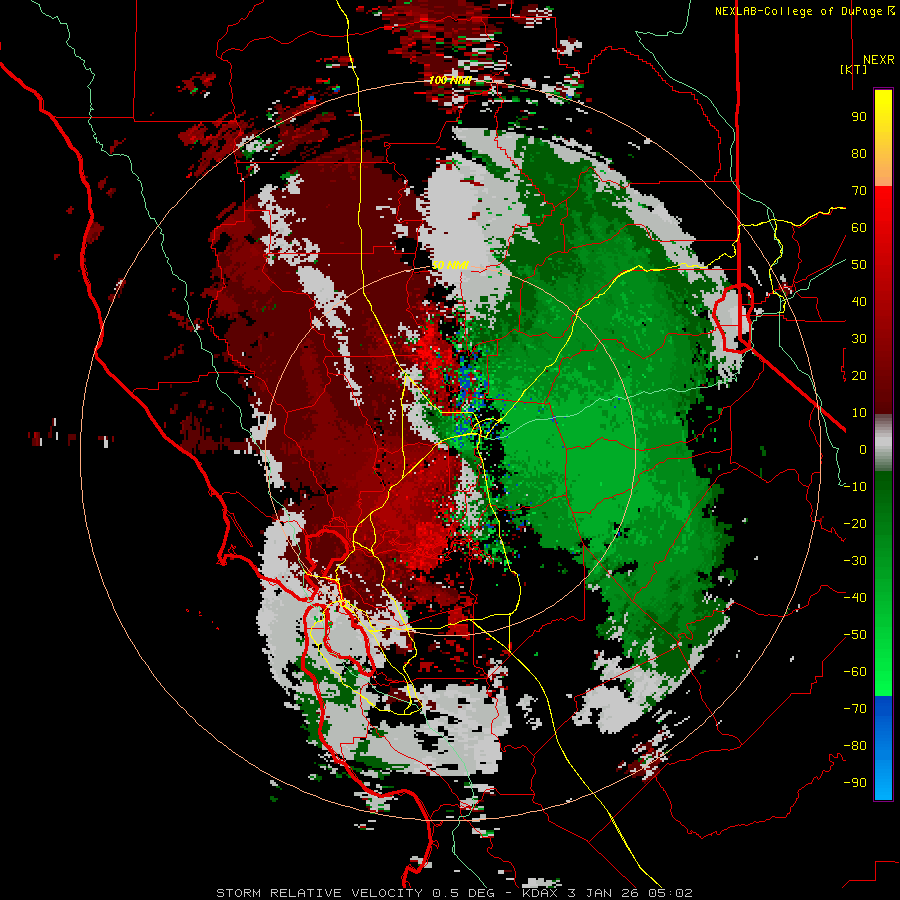Click the -50 knot legend value
The width and height of the screenshot is (900, 900).
[x=855, y=635]
